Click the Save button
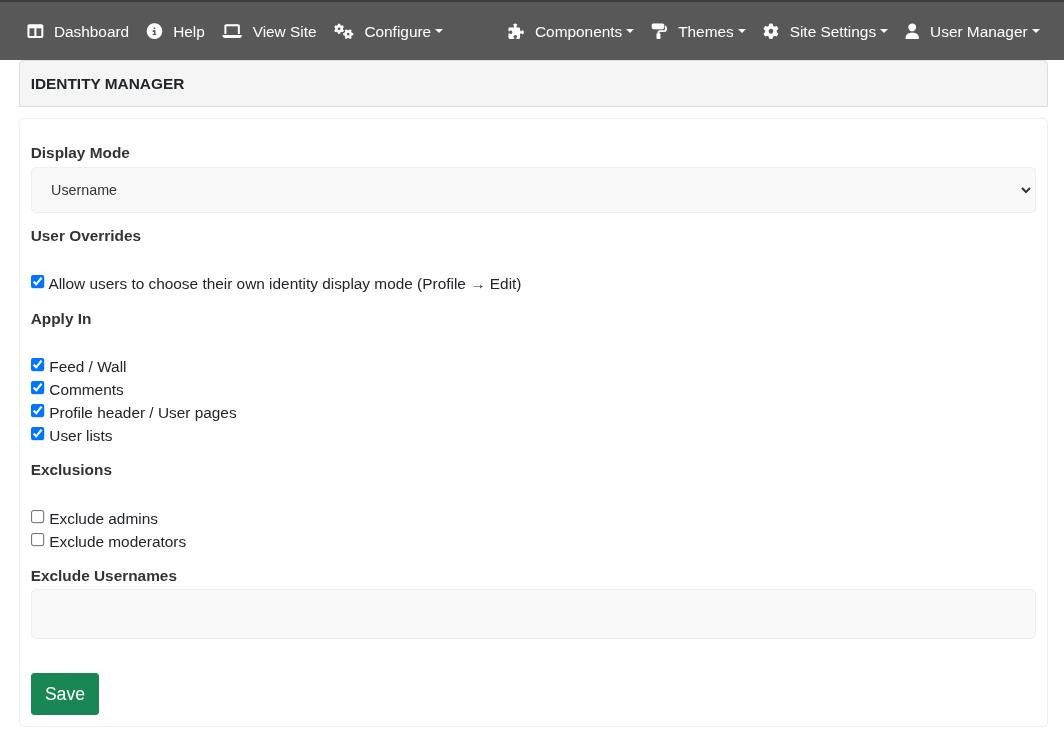The width and height of the screenshot is (1064, 744). click(x=64, y=693)
